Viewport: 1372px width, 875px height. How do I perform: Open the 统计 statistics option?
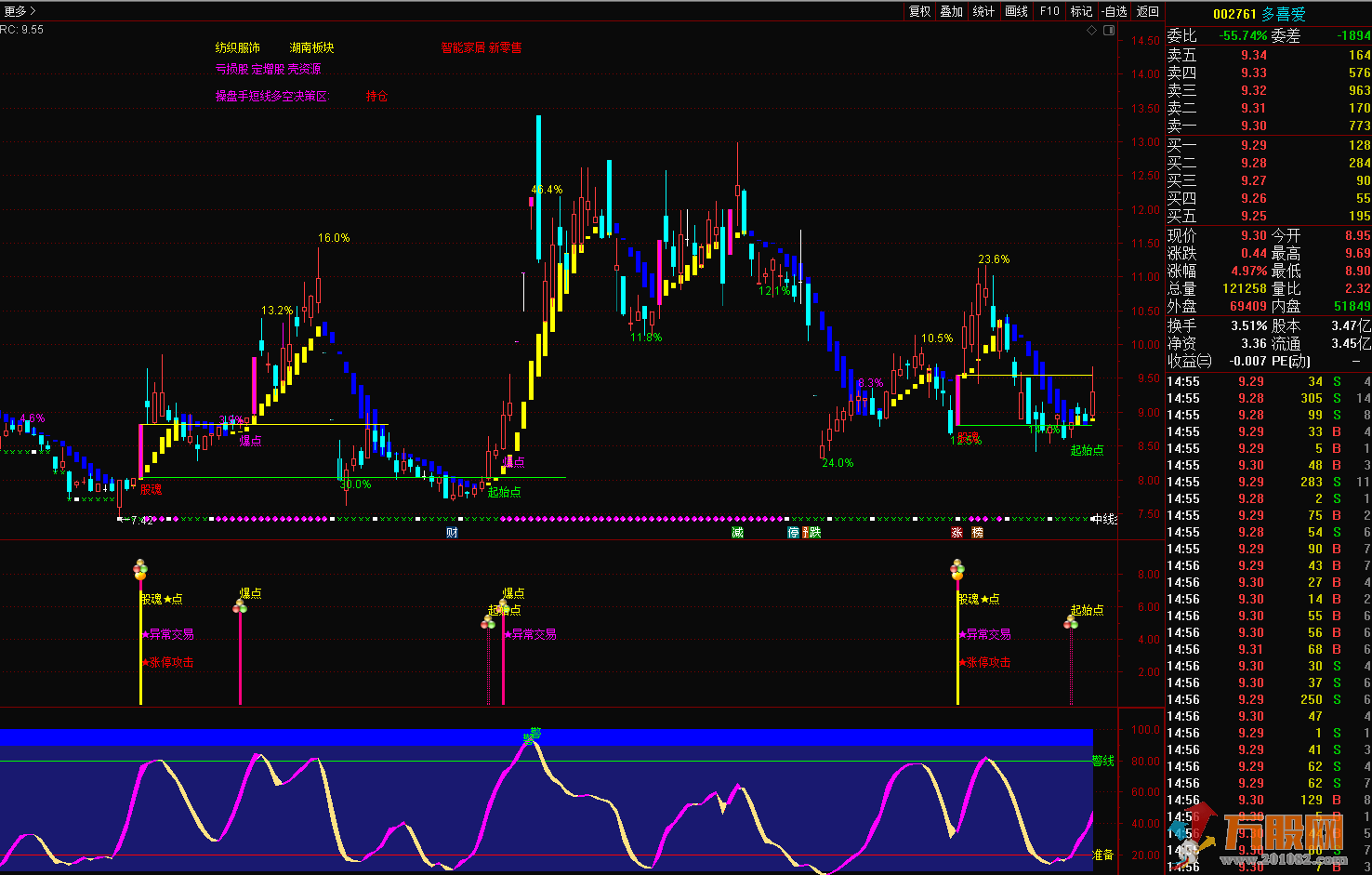[983, 11]
